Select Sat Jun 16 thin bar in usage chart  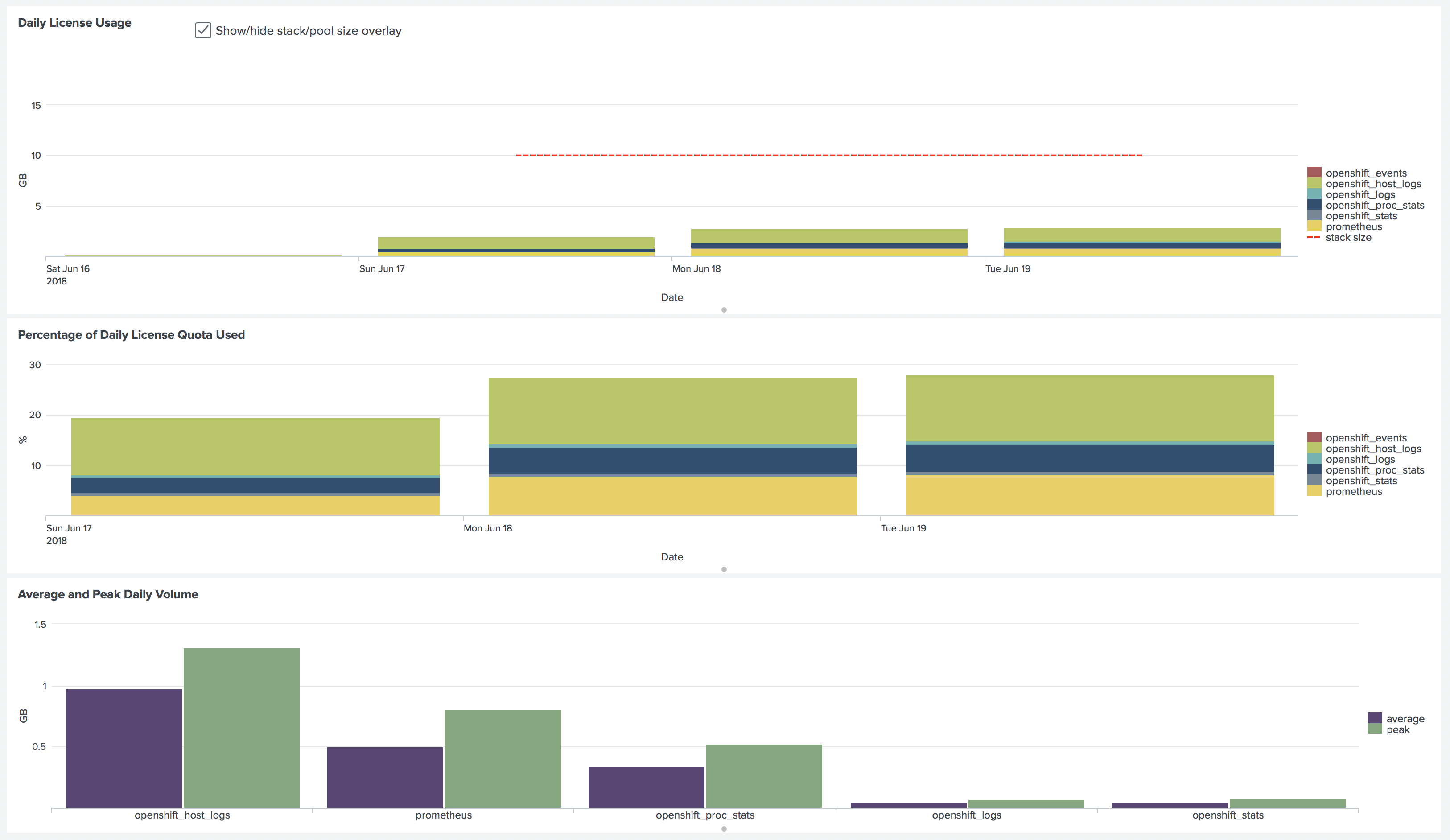(x=203, y=255)
